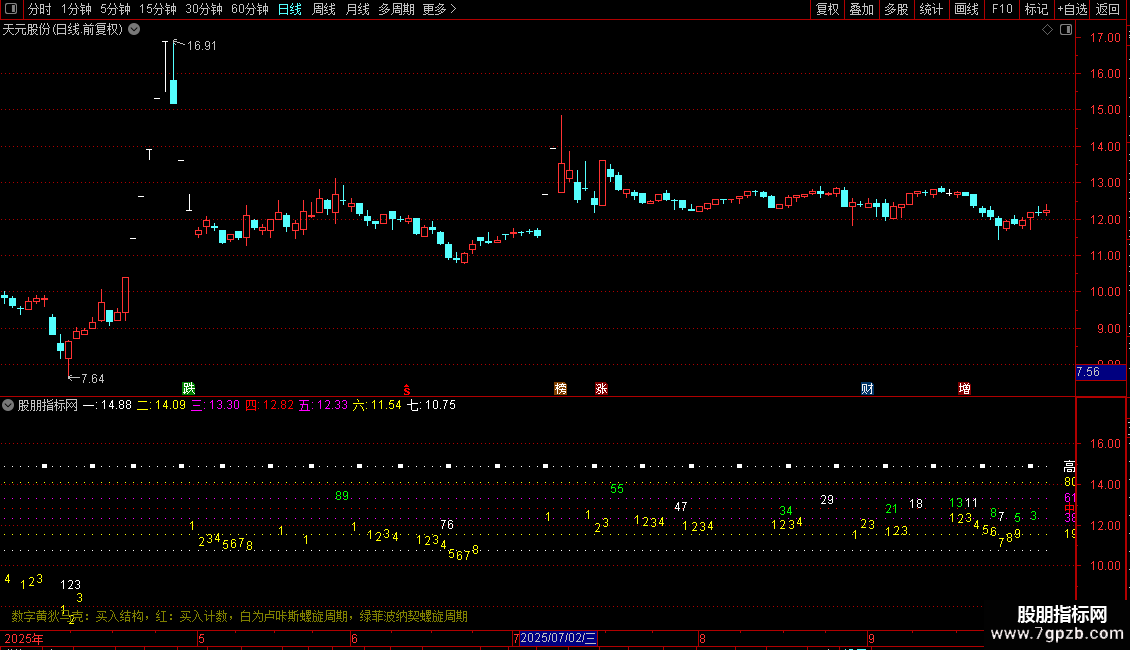Viewport: 1130px width, 650px height.
Task: Click the diamond marker icon above price axis
Action: click(1047, 30)
